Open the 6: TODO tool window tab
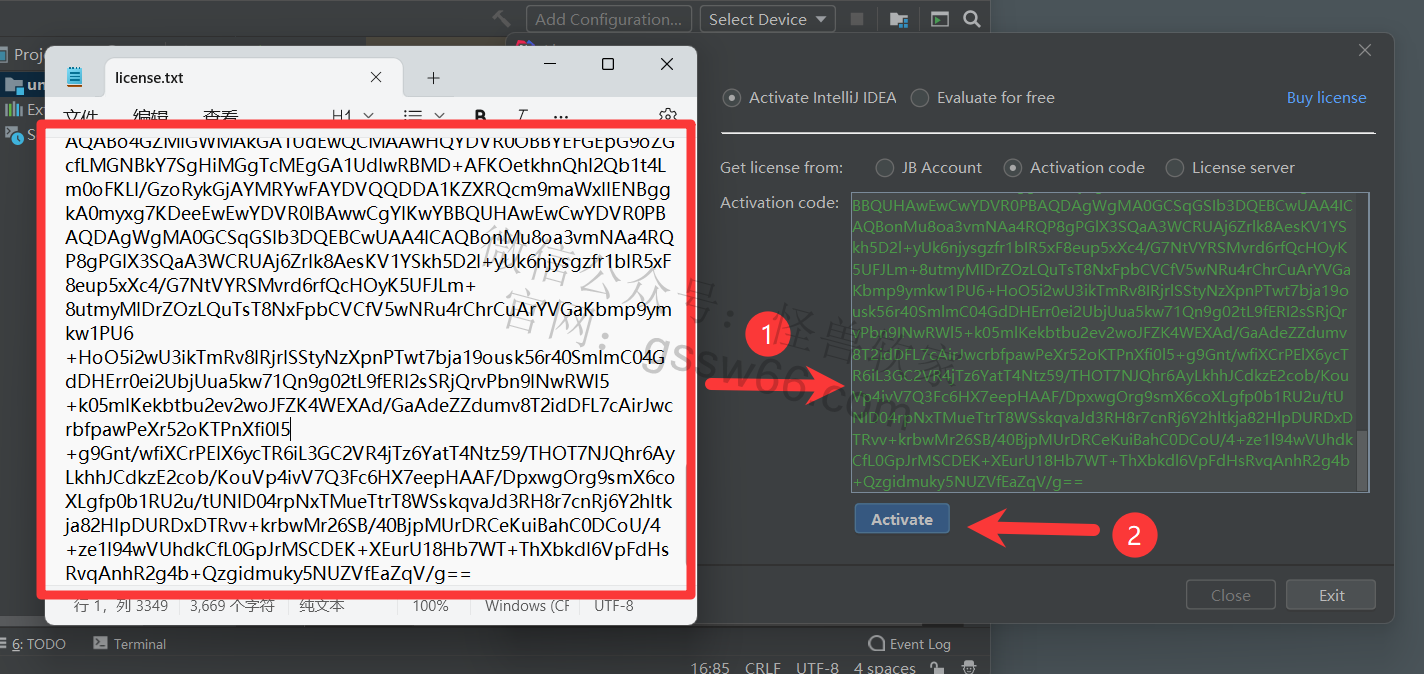The image size is (1424, 674). [39, 644]
